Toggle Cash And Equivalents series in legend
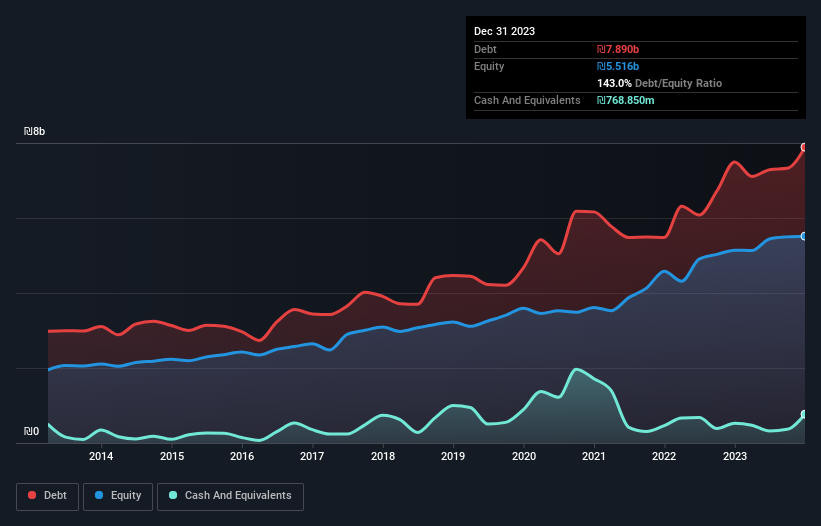 click(230, 495)
